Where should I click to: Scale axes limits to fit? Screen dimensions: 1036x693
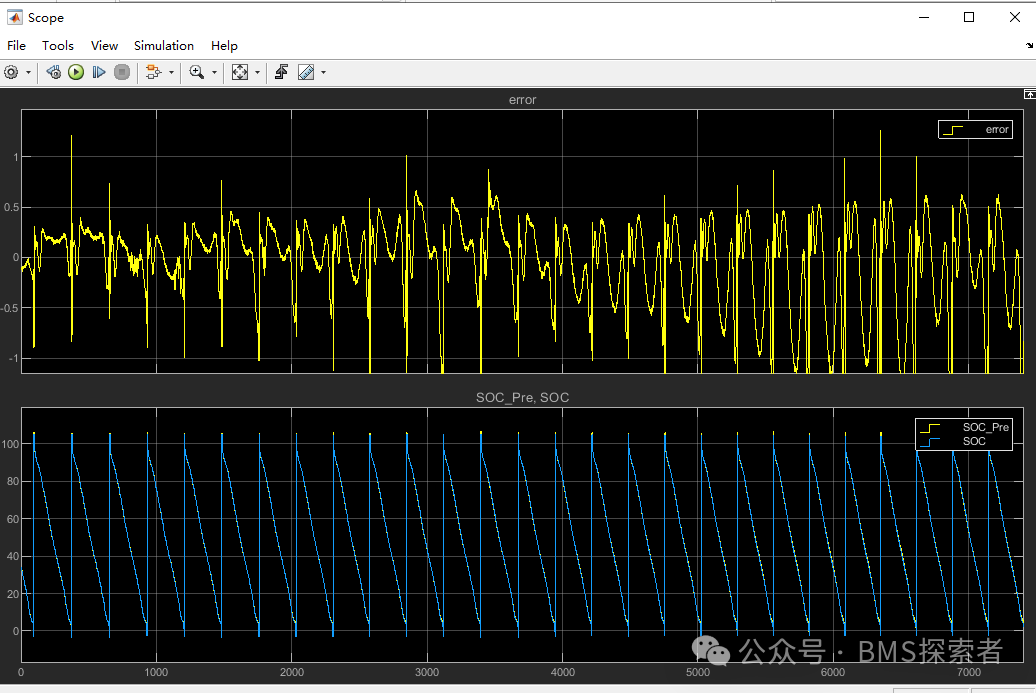point(240,72)
